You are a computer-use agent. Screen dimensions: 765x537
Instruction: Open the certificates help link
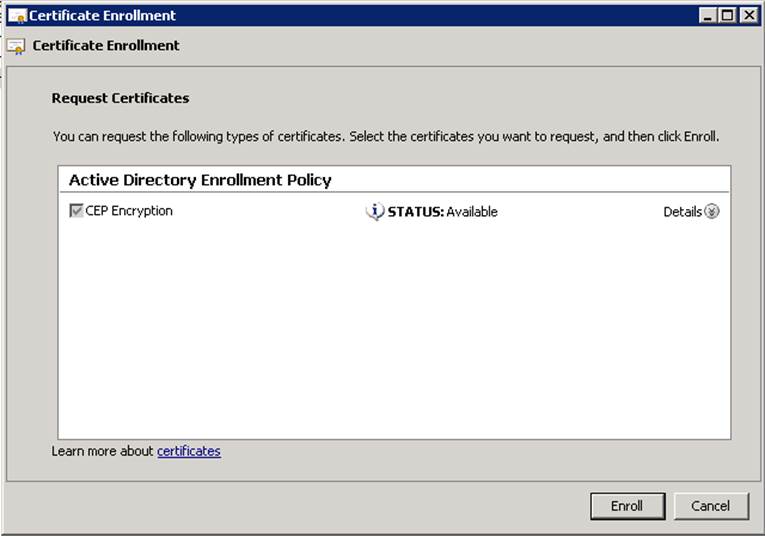click(188, 451)
